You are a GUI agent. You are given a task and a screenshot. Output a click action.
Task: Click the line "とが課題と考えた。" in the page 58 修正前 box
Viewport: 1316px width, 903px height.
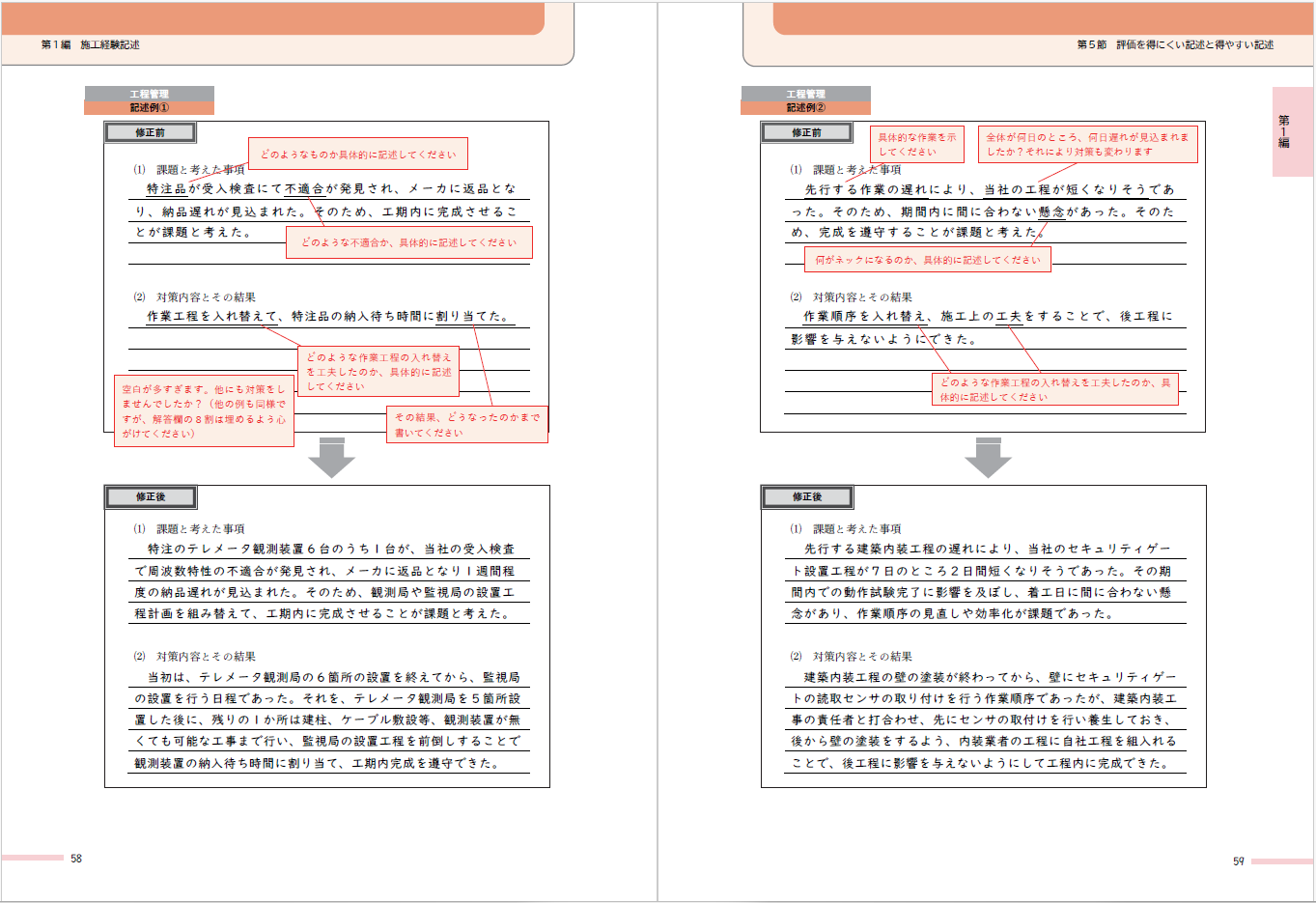point(193,232)
